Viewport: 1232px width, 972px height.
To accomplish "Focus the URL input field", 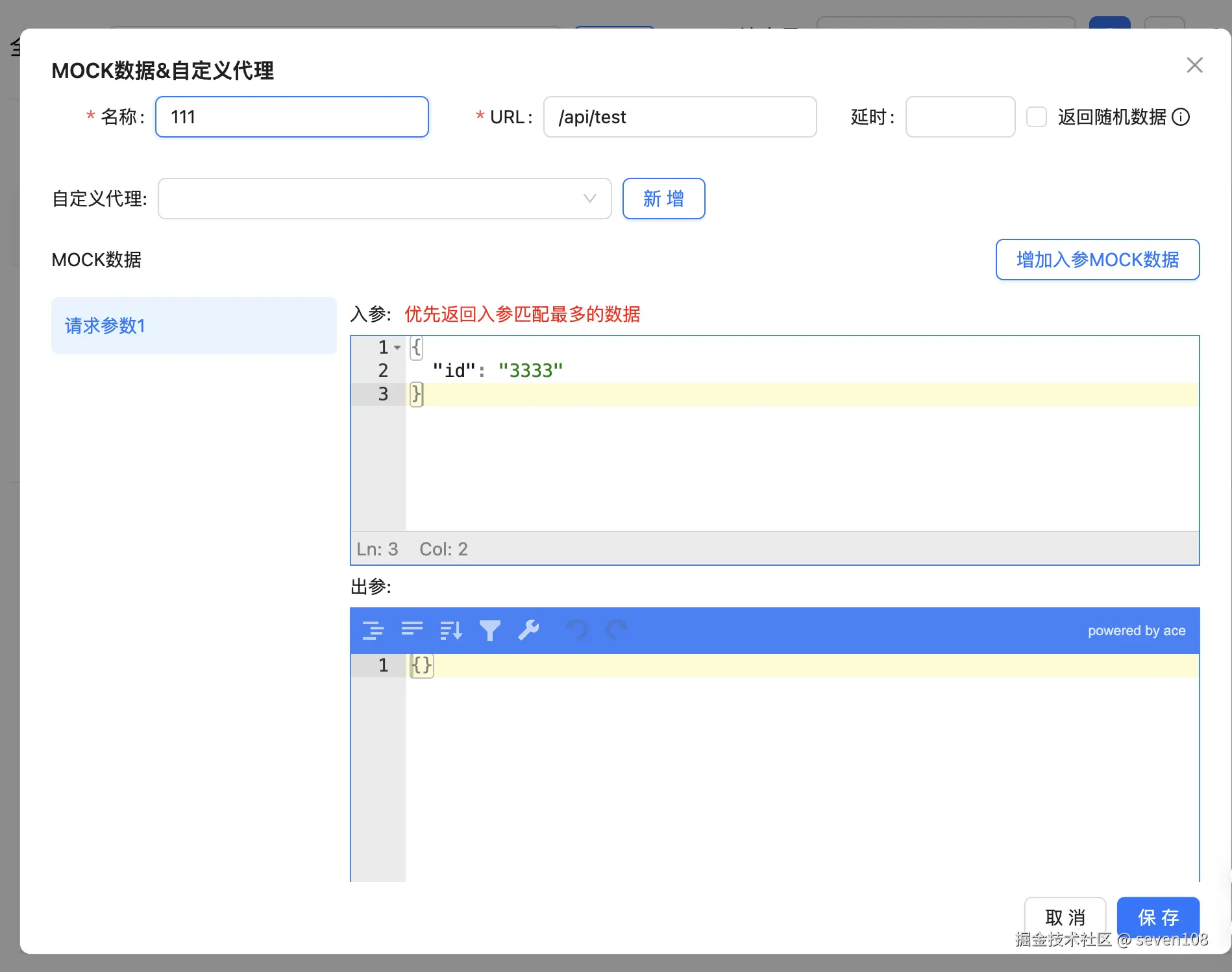I will (680, 117).
